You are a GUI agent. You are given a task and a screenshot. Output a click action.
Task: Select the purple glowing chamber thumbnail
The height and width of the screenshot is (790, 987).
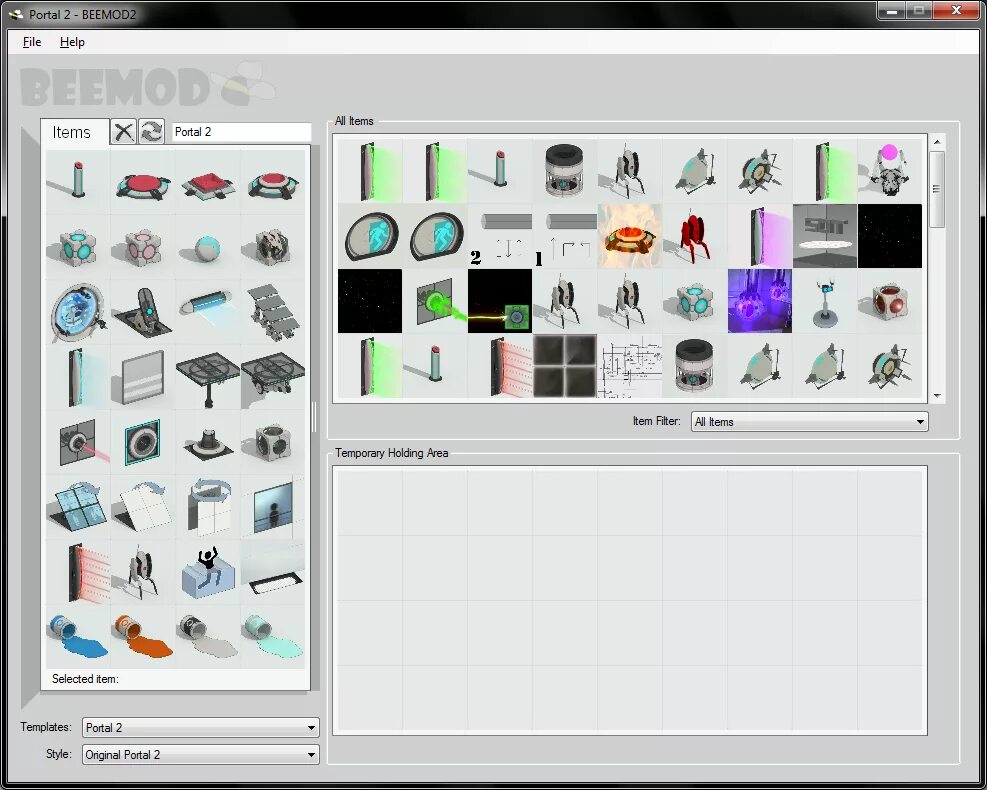click(760, 301)
